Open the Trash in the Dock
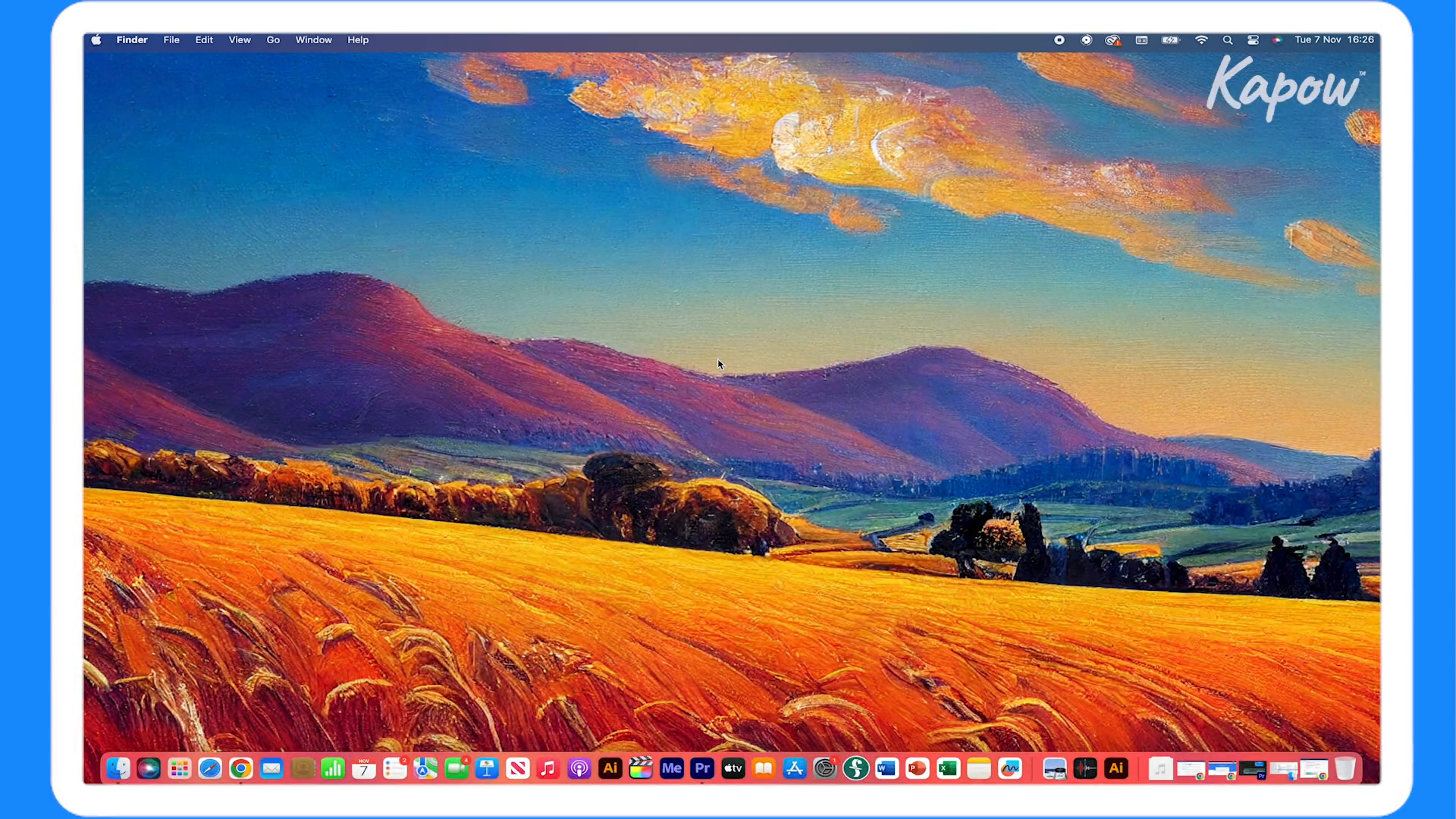Viewport: 1456px width, 819px height. point(1345,768)
